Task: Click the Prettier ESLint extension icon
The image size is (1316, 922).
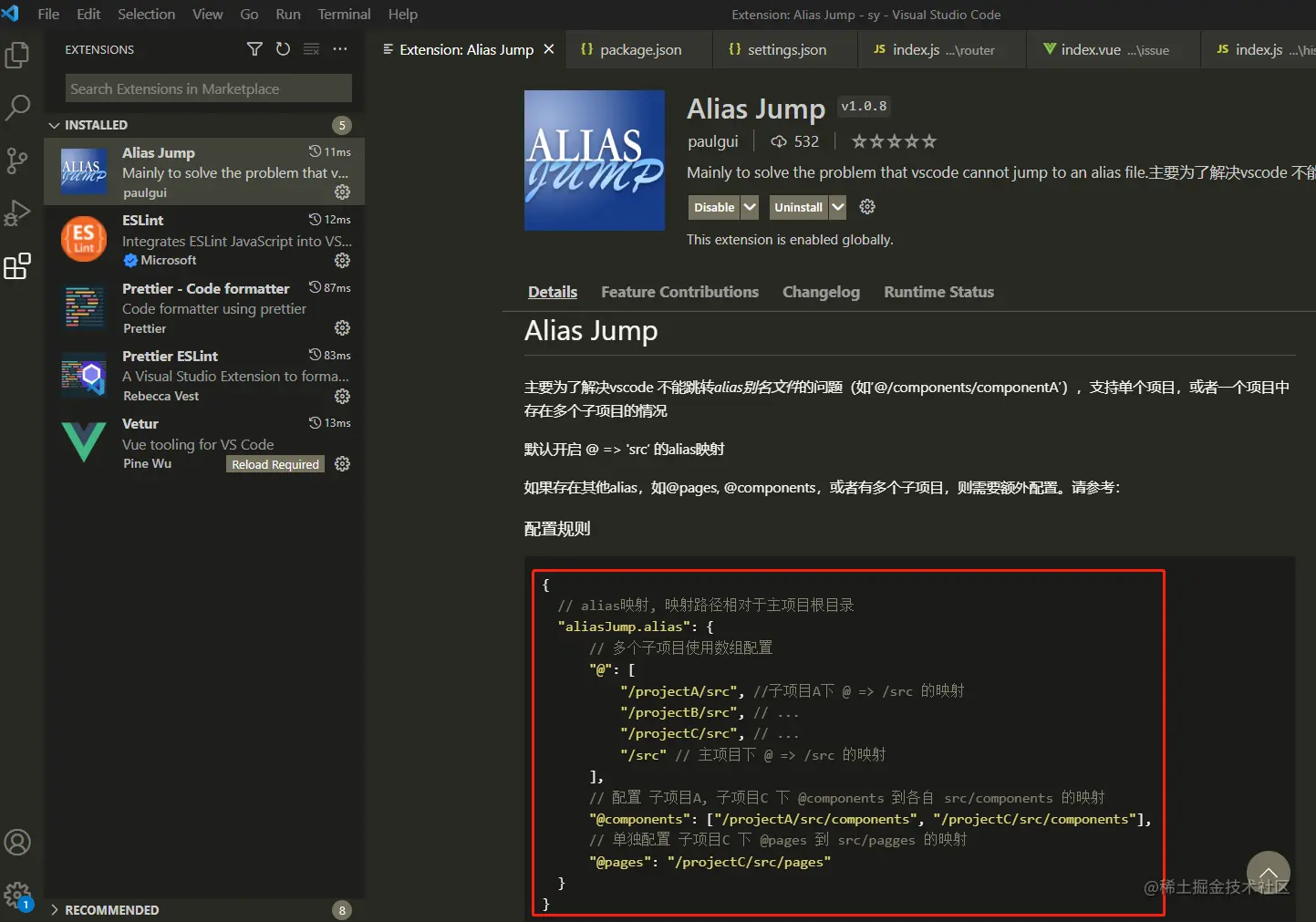Action: click(84, 375)
